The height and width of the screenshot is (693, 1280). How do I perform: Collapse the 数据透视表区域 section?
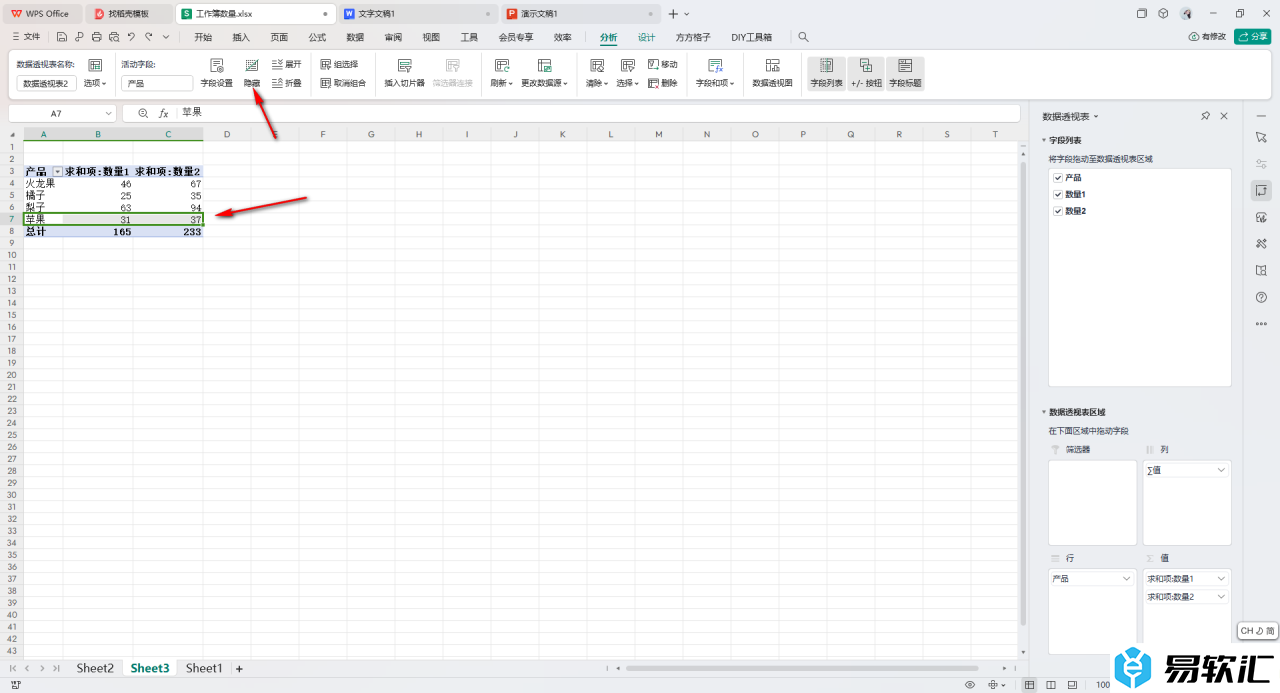pos(1044,412)
